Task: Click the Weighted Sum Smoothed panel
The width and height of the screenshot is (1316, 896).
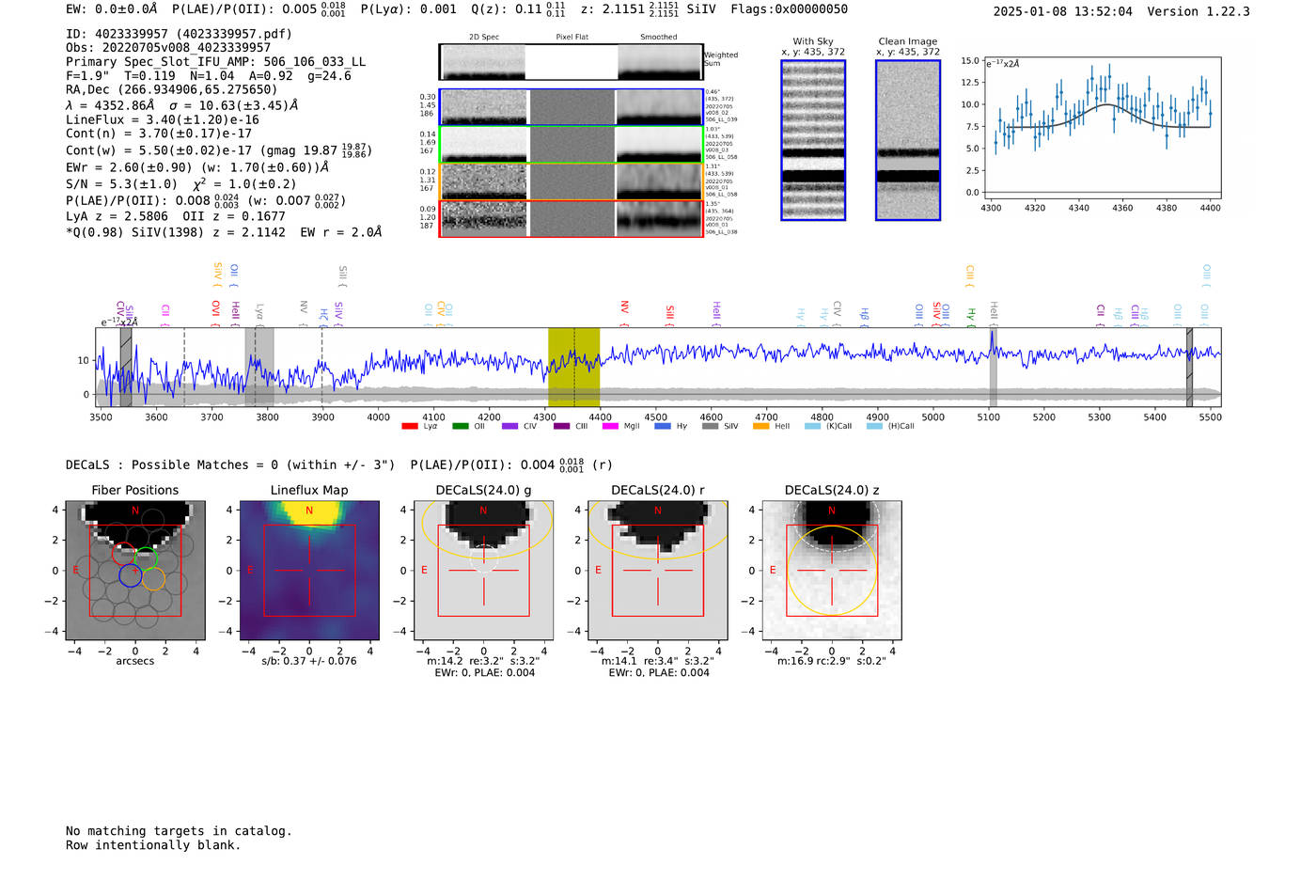Action: (660, 62)
